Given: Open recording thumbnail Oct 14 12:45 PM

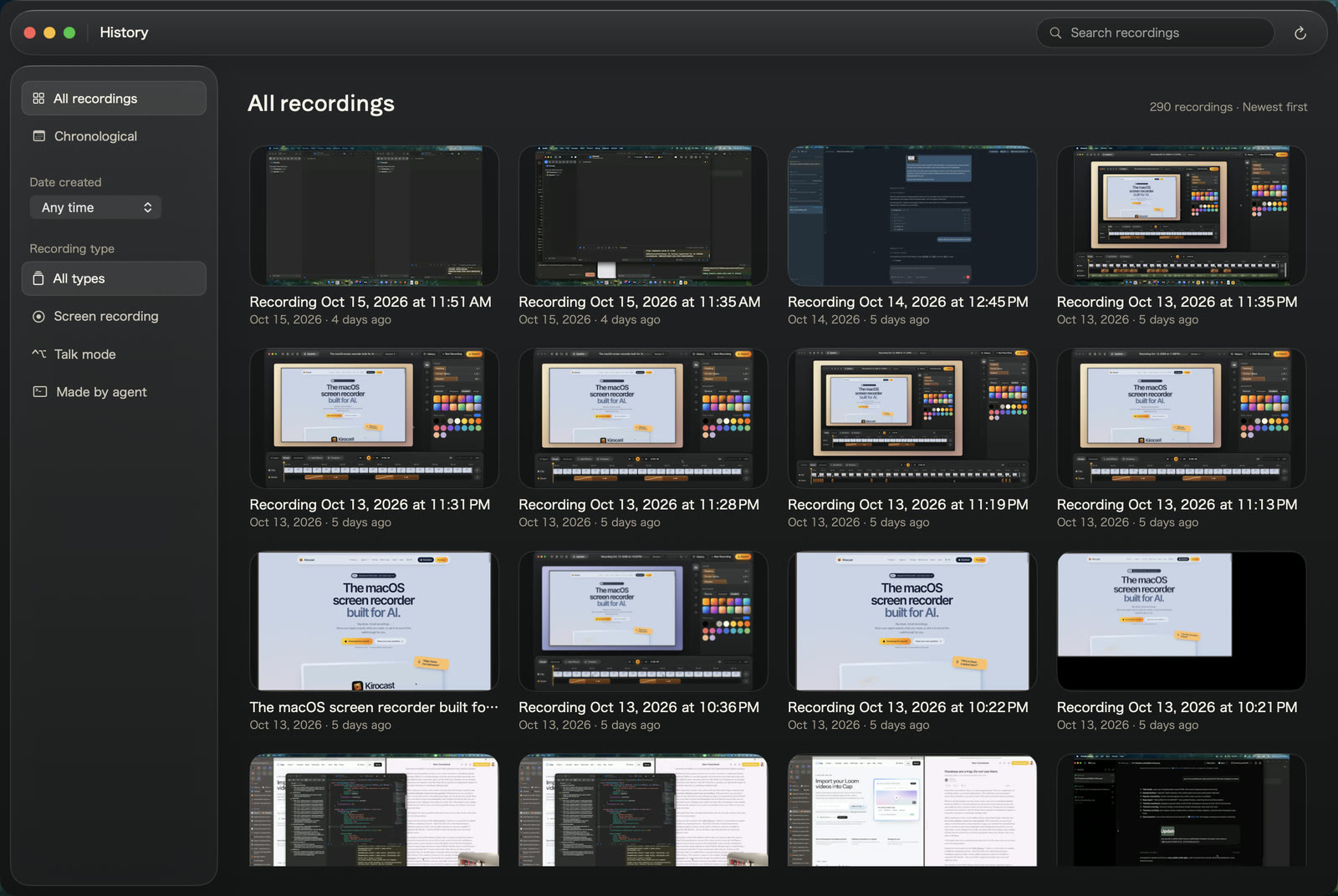Looking at the screenshot, I should pyautogui.click(x=912, y=216).
